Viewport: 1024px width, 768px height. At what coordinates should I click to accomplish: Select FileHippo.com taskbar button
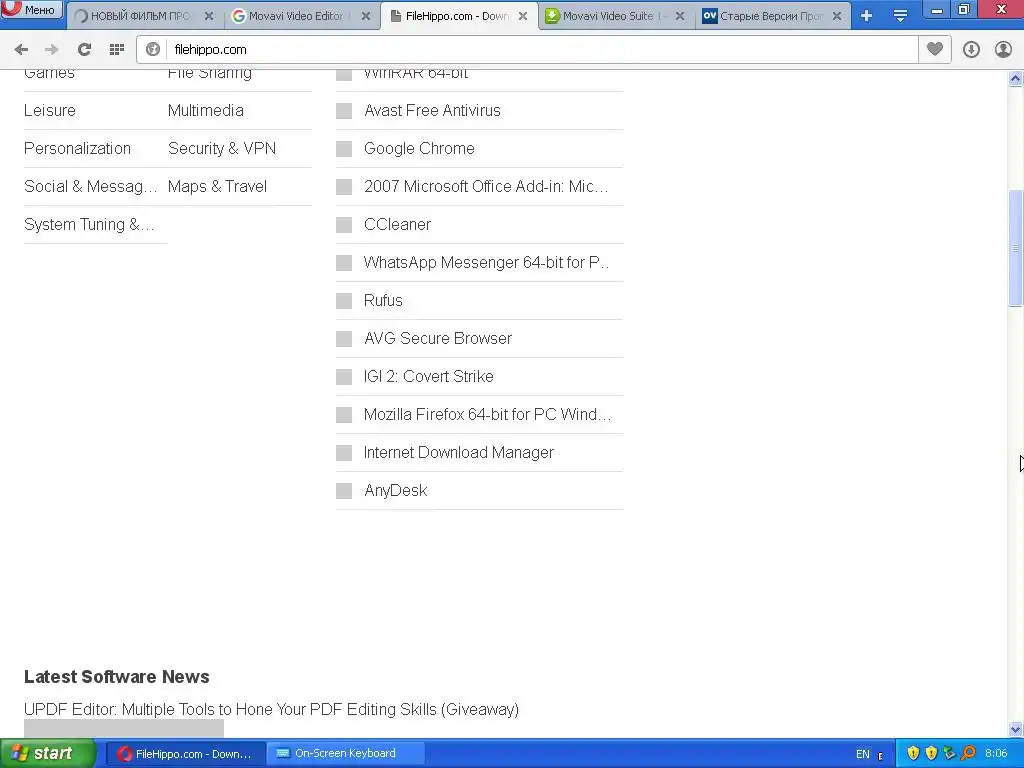pos(185,754)
